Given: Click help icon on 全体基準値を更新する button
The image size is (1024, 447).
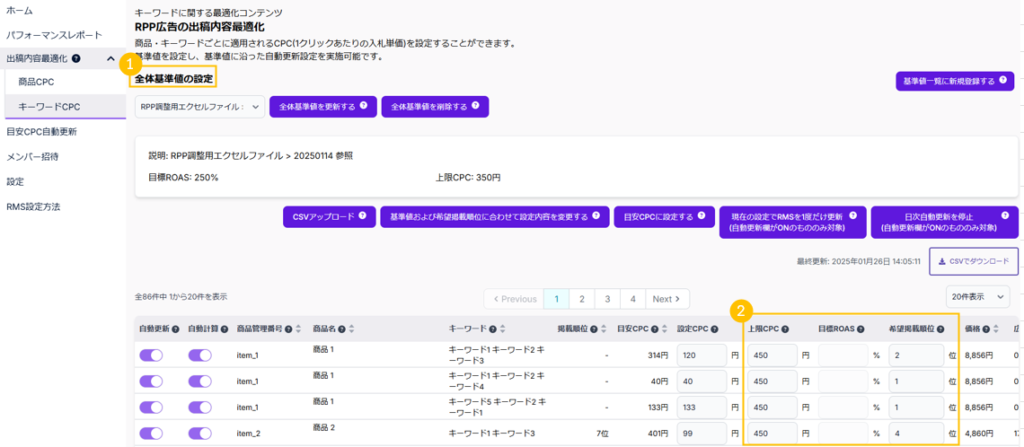Looking at the screenshot, I should click(x=364, y=106).
